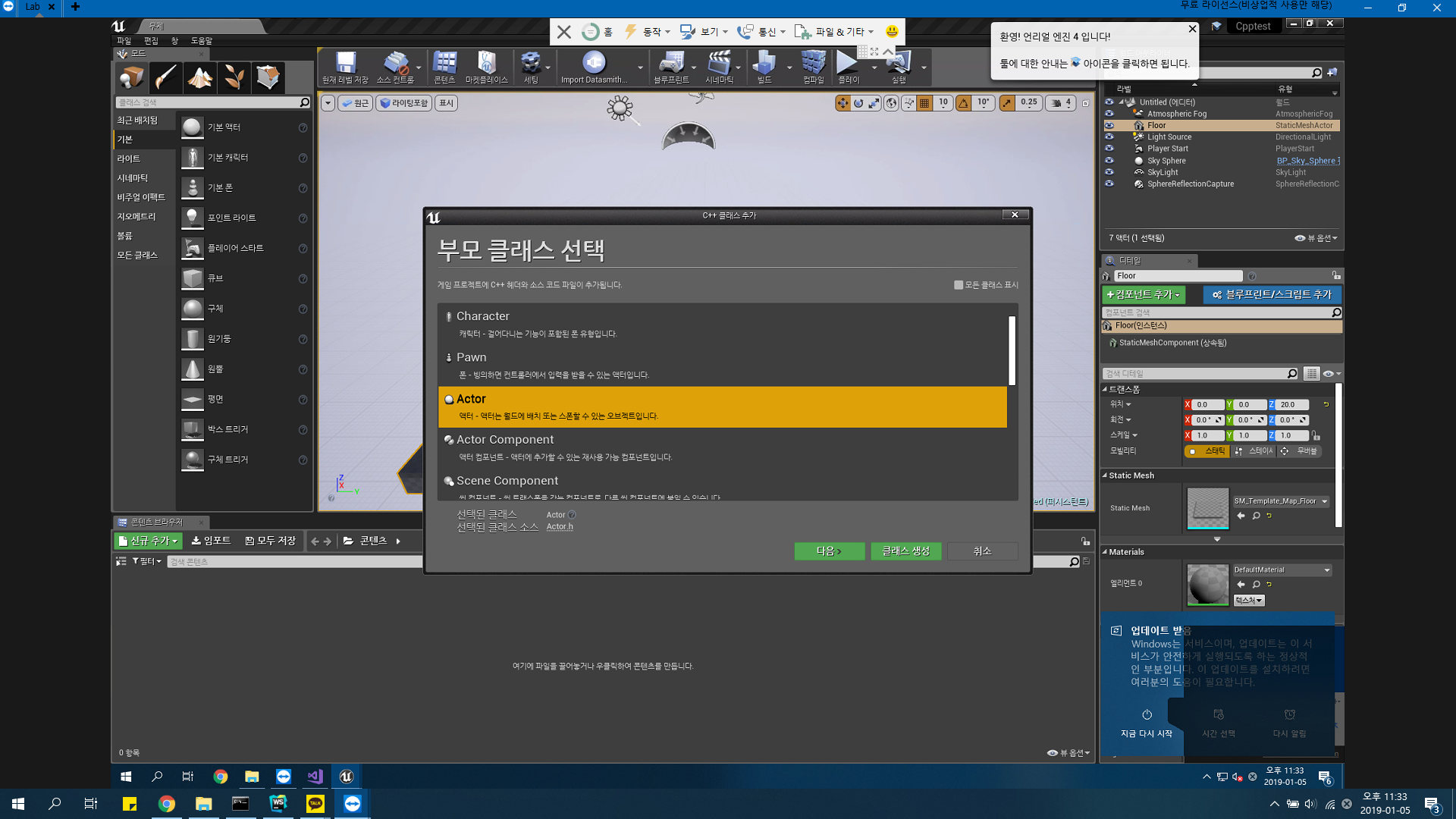Click the Import button in content browser
The image size is (1456, 819).
[211, 541]
